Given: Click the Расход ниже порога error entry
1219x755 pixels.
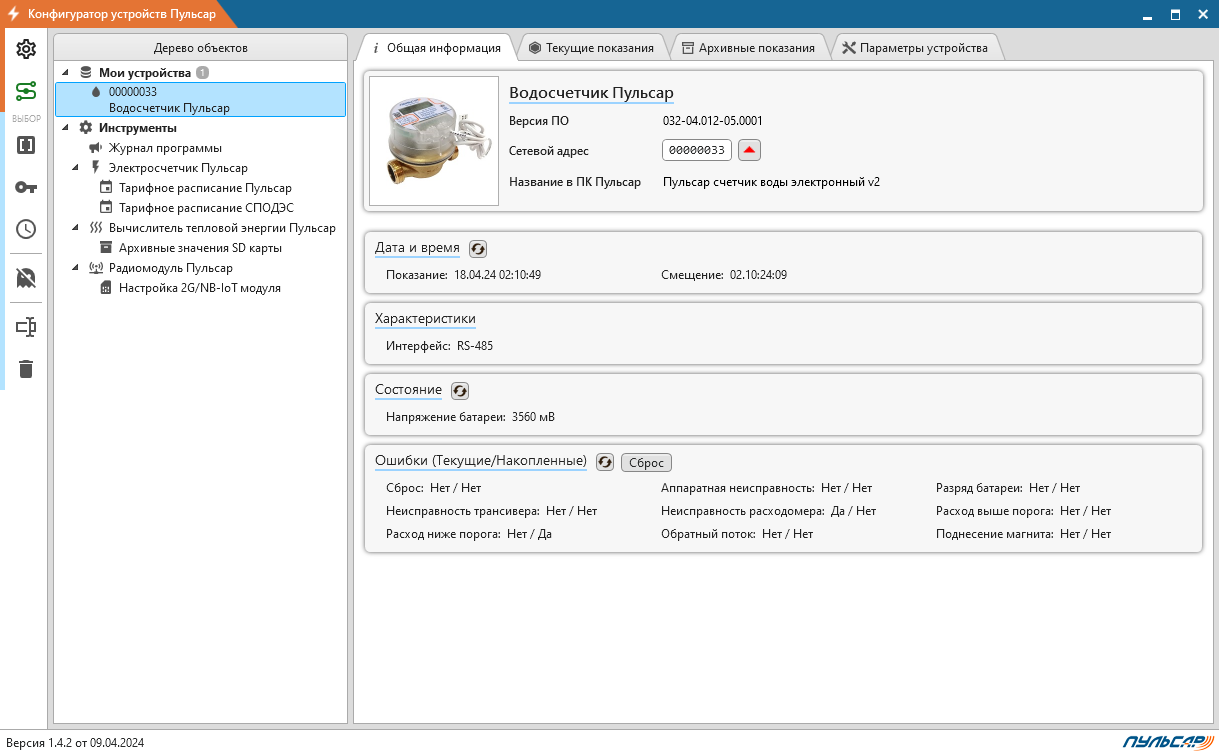Looking at the screenshot, I should 469,534.
